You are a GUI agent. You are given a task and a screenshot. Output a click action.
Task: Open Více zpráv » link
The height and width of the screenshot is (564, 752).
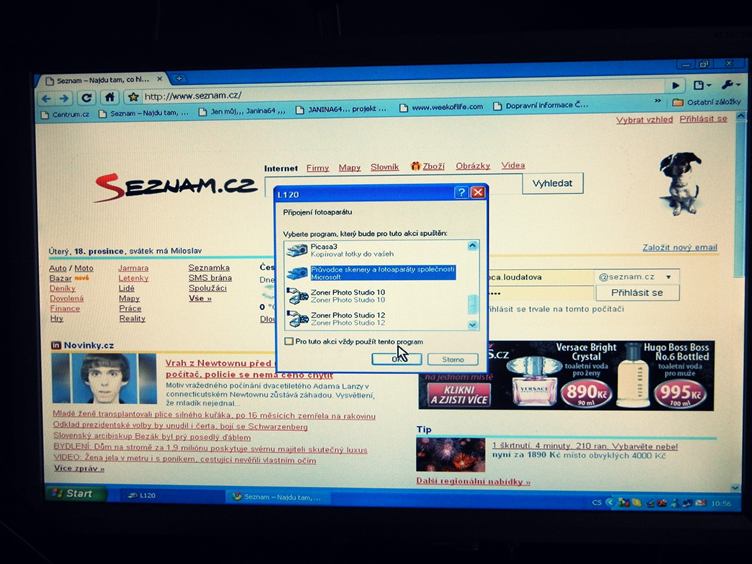tap(79, 469)
